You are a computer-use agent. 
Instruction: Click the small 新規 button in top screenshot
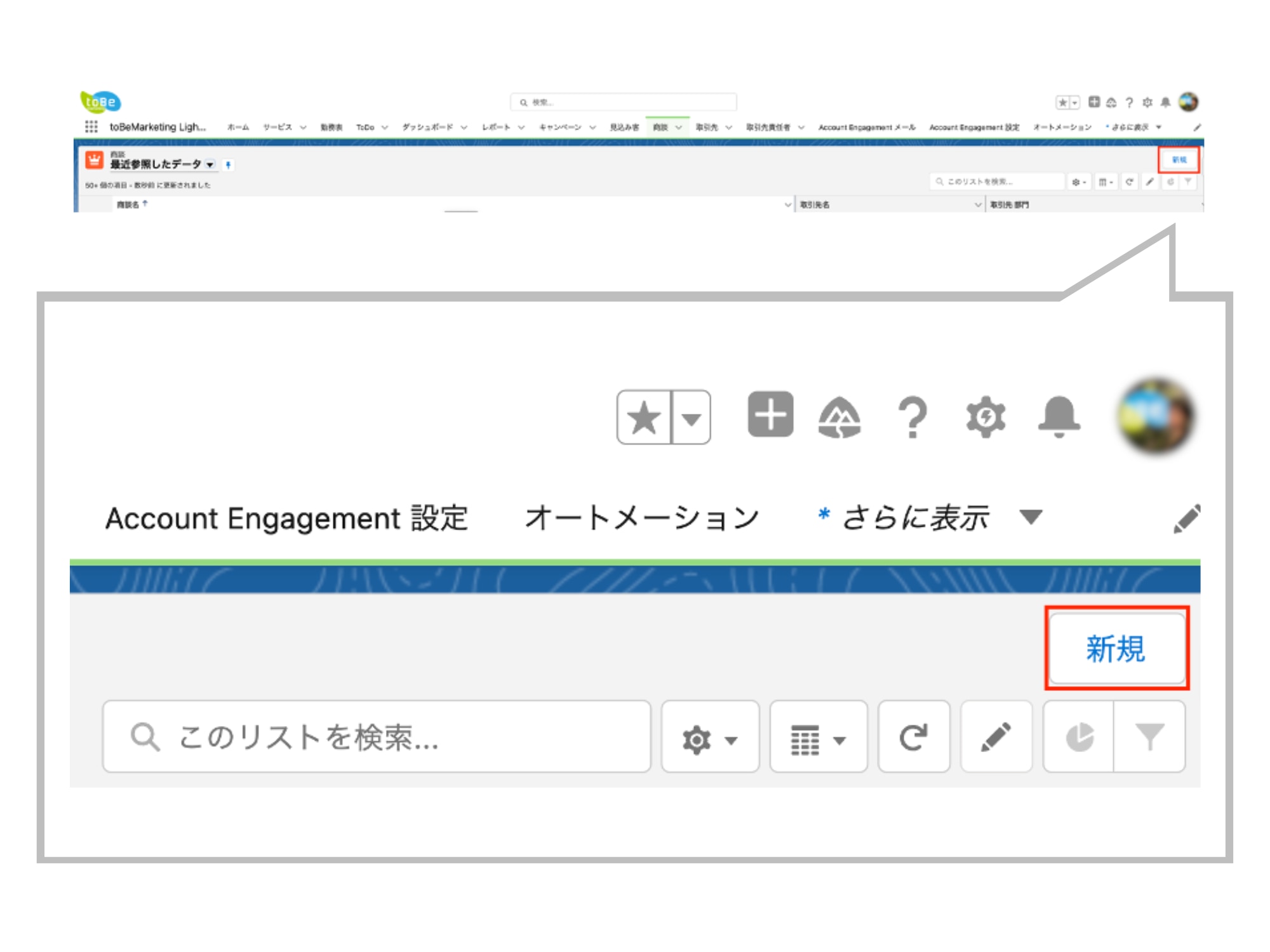1179,159
